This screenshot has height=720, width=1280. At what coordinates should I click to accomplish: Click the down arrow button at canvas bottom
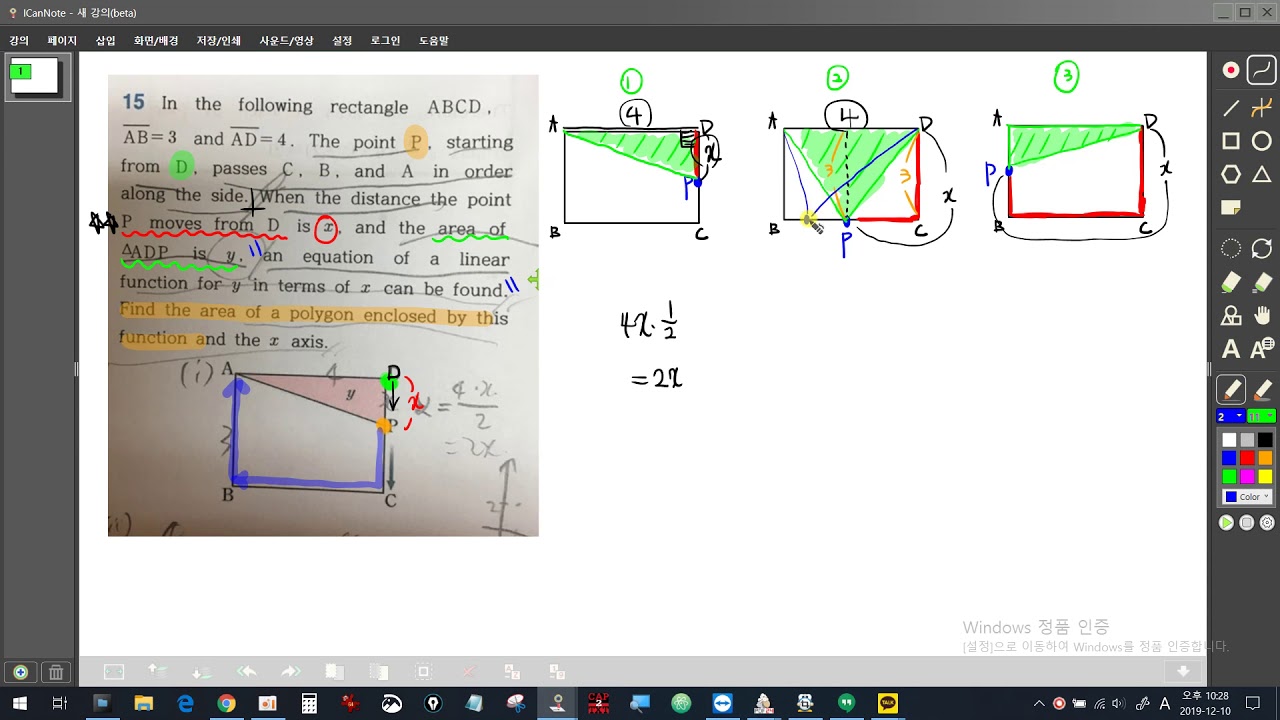[x=1183, y=672]
